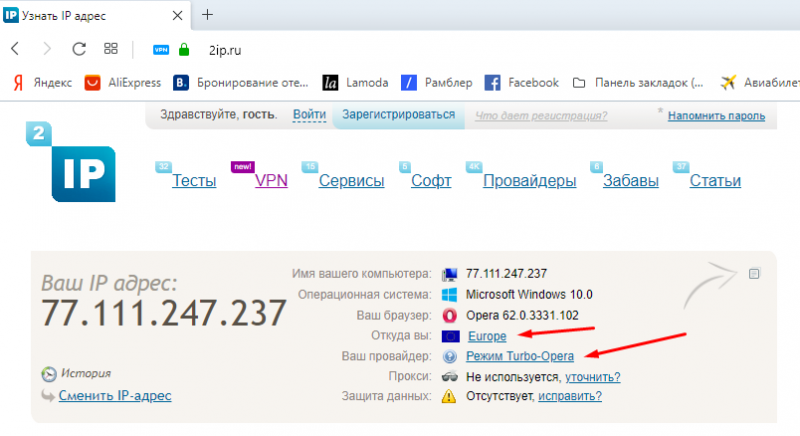Open the Яндекс bookmark
The image size is (800, 436).
click(x=40, y=82)
